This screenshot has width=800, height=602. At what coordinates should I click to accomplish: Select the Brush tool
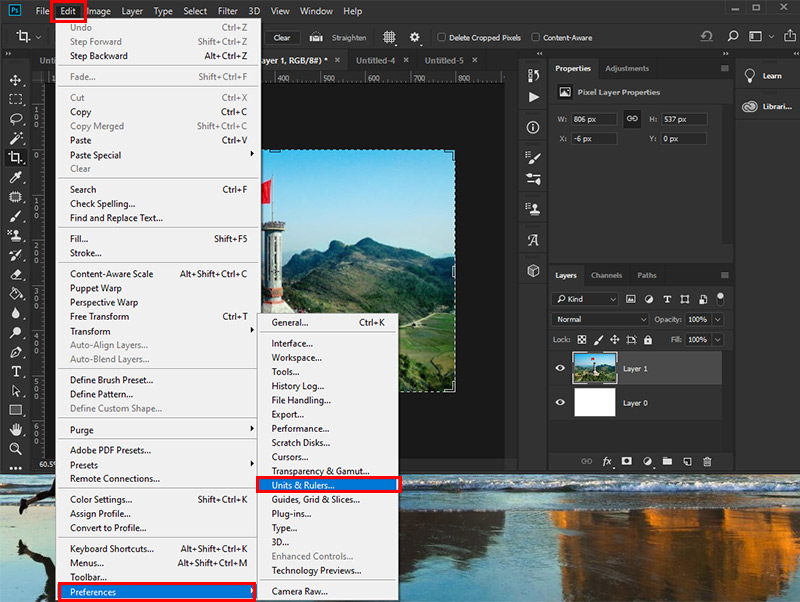[15, 216]
